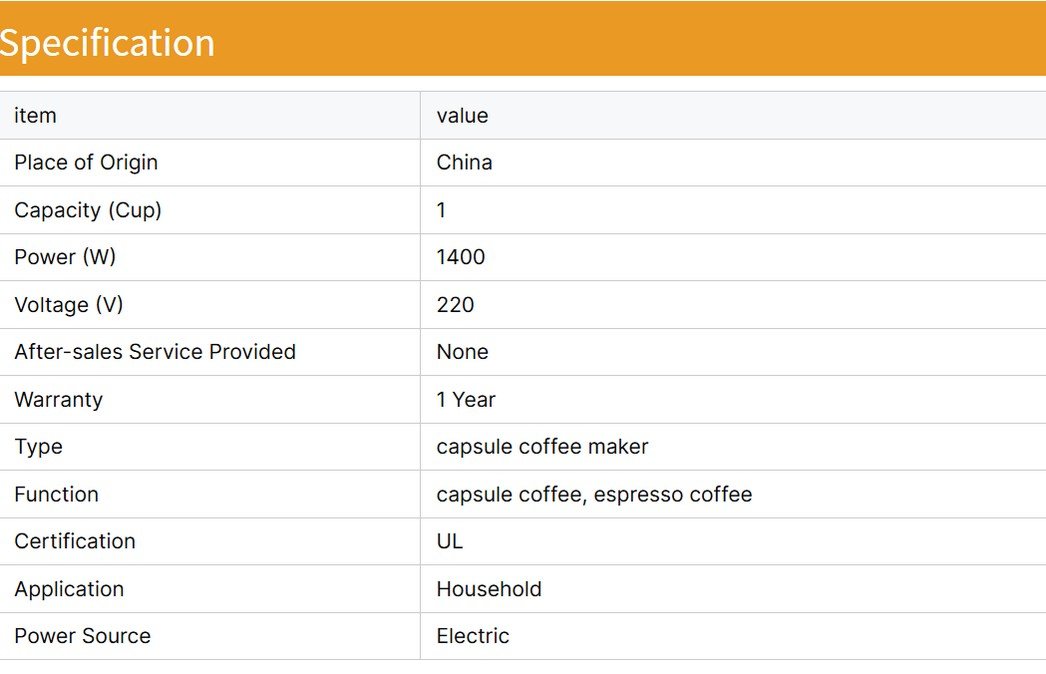Click the China value cell
Viewport: 1046px width, 674px height.
click(464, 163)
